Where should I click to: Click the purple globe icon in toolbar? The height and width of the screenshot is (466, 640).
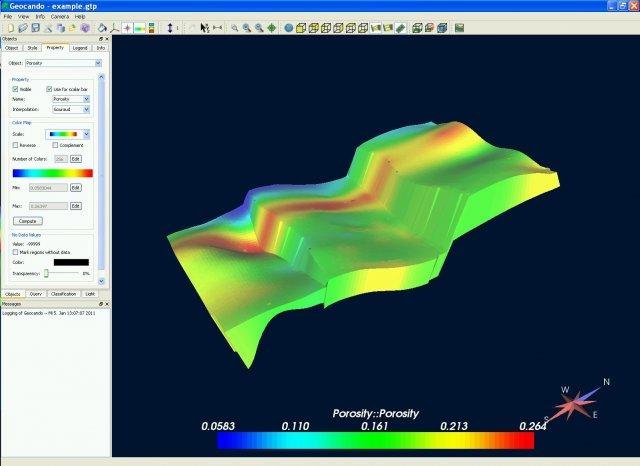pyautogui.click(x=85, y=28)
